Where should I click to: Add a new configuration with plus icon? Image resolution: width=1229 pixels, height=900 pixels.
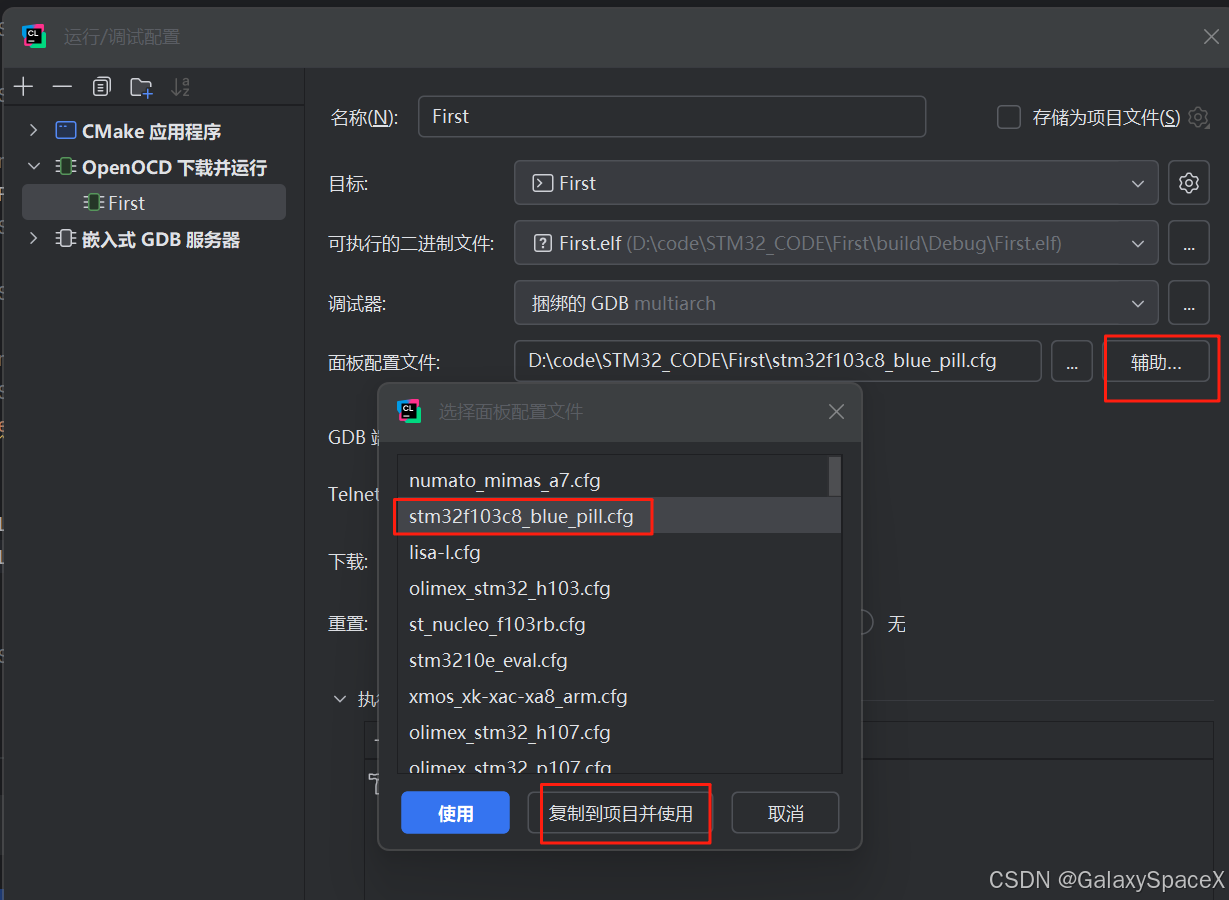[24, 87]
